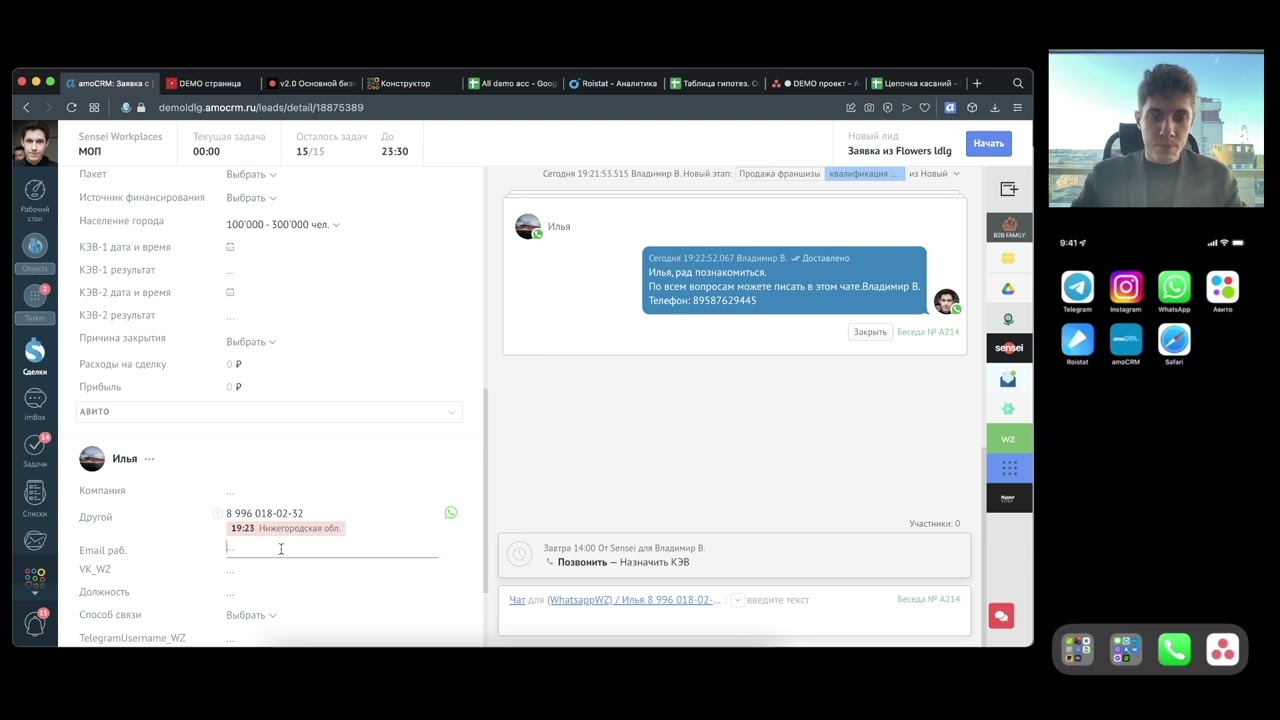Reload the browser page

(71, 107)
